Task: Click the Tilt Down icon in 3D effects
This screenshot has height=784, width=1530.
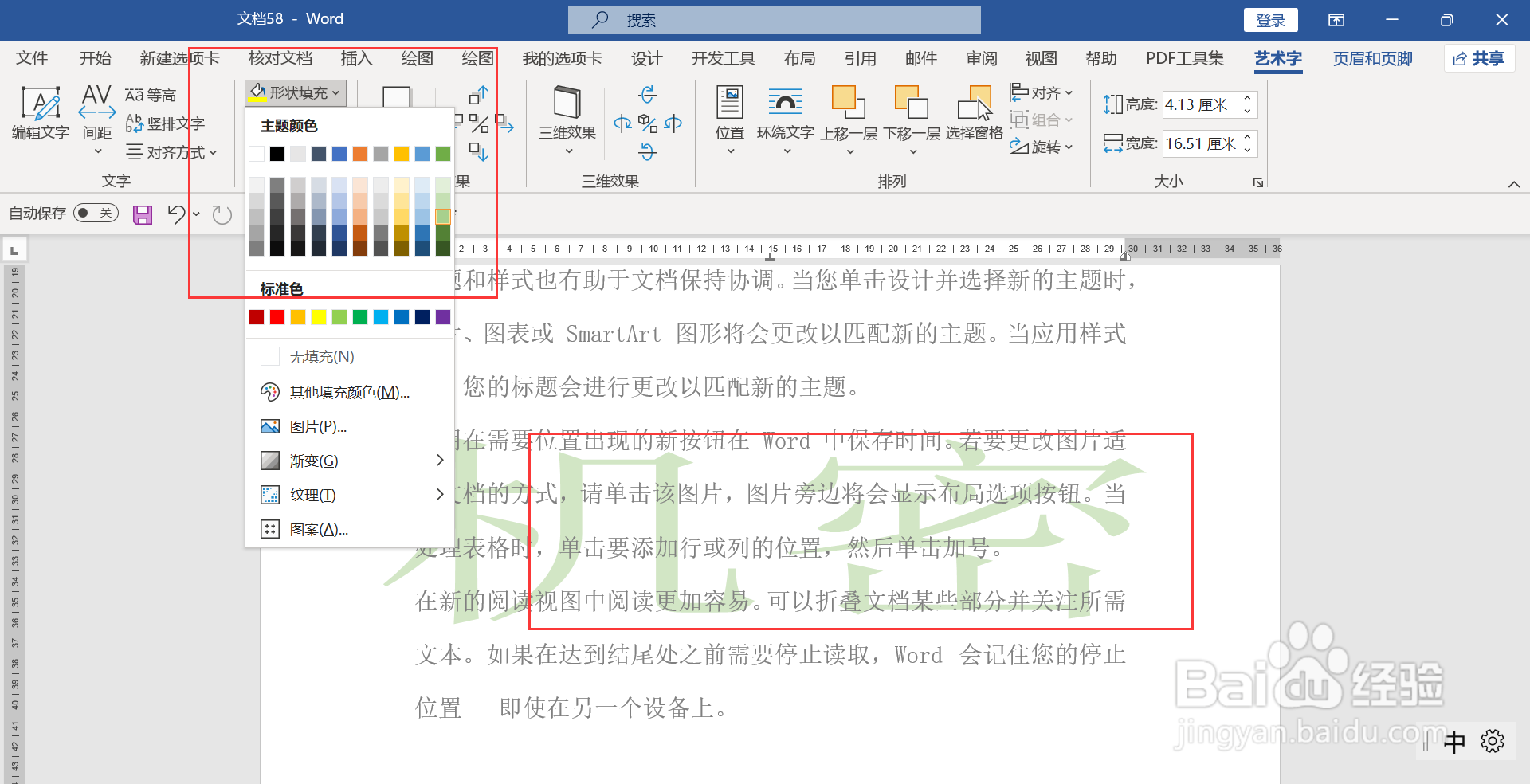Action: (x=648, y=151)
